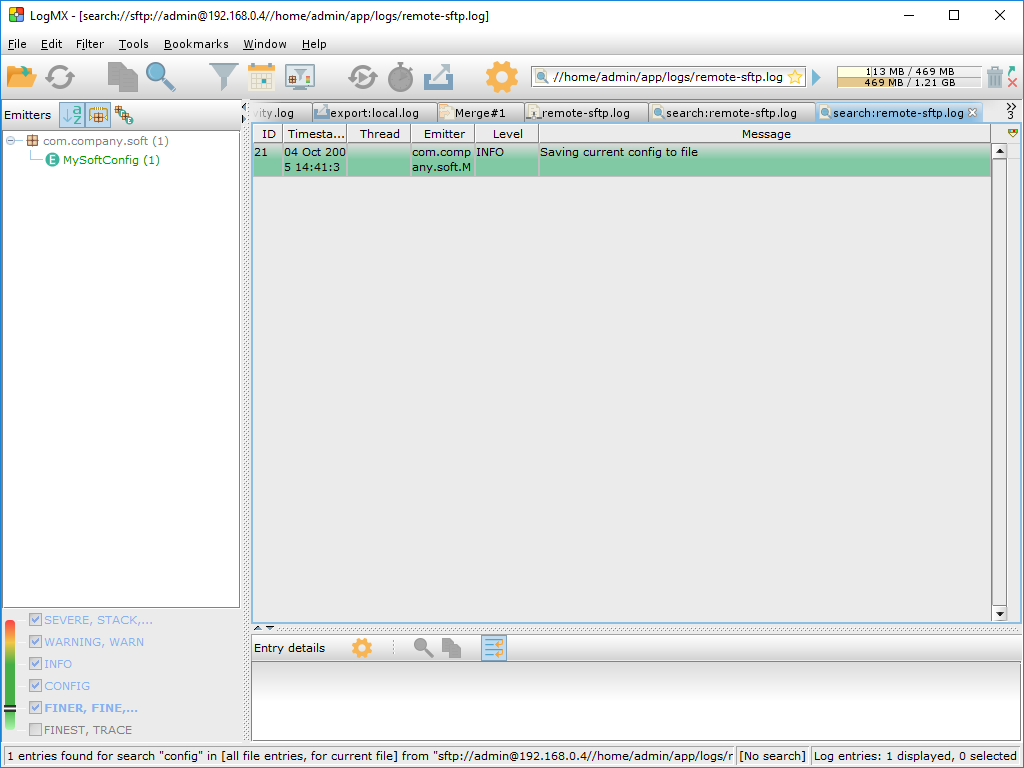Click the table column settings icon
Screen dimensions: 1024x768
(x=1012, y=133)
